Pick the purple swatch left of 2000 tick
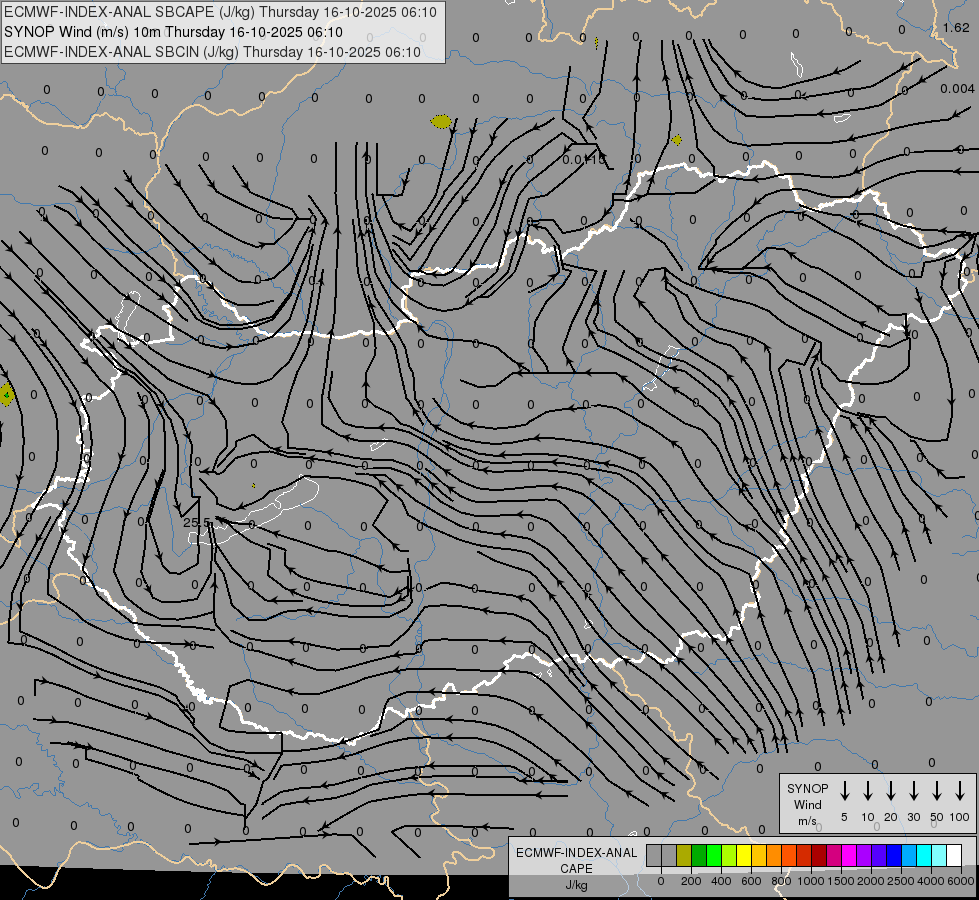Screen dimensions: 979x900 pos(863,855)
